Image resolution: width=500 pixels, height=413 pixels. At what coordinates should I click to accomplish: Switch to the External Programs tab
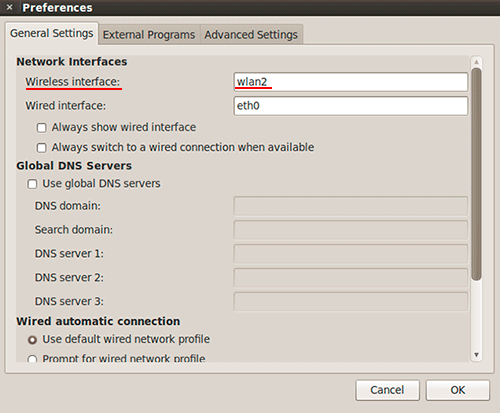click(x=149, y=35)
